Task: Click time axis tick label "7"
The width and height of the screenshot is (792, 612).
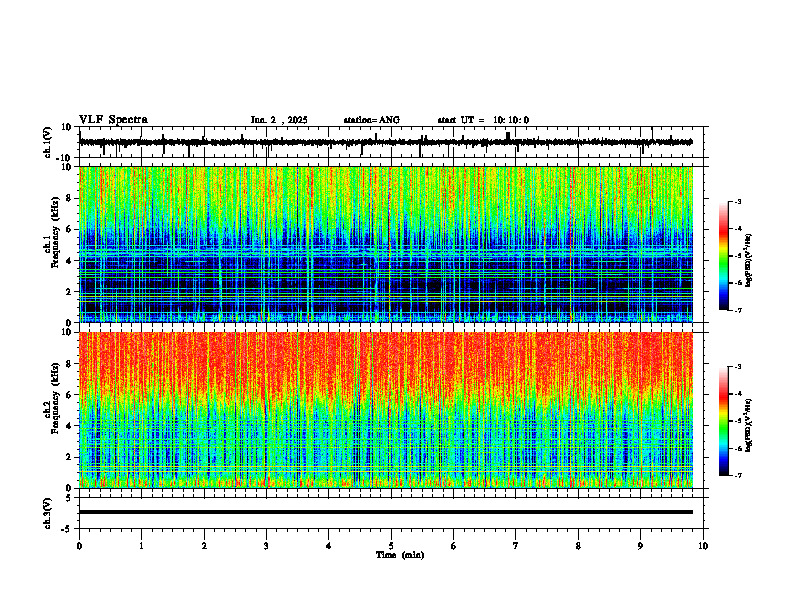Action: click(516, 546)
